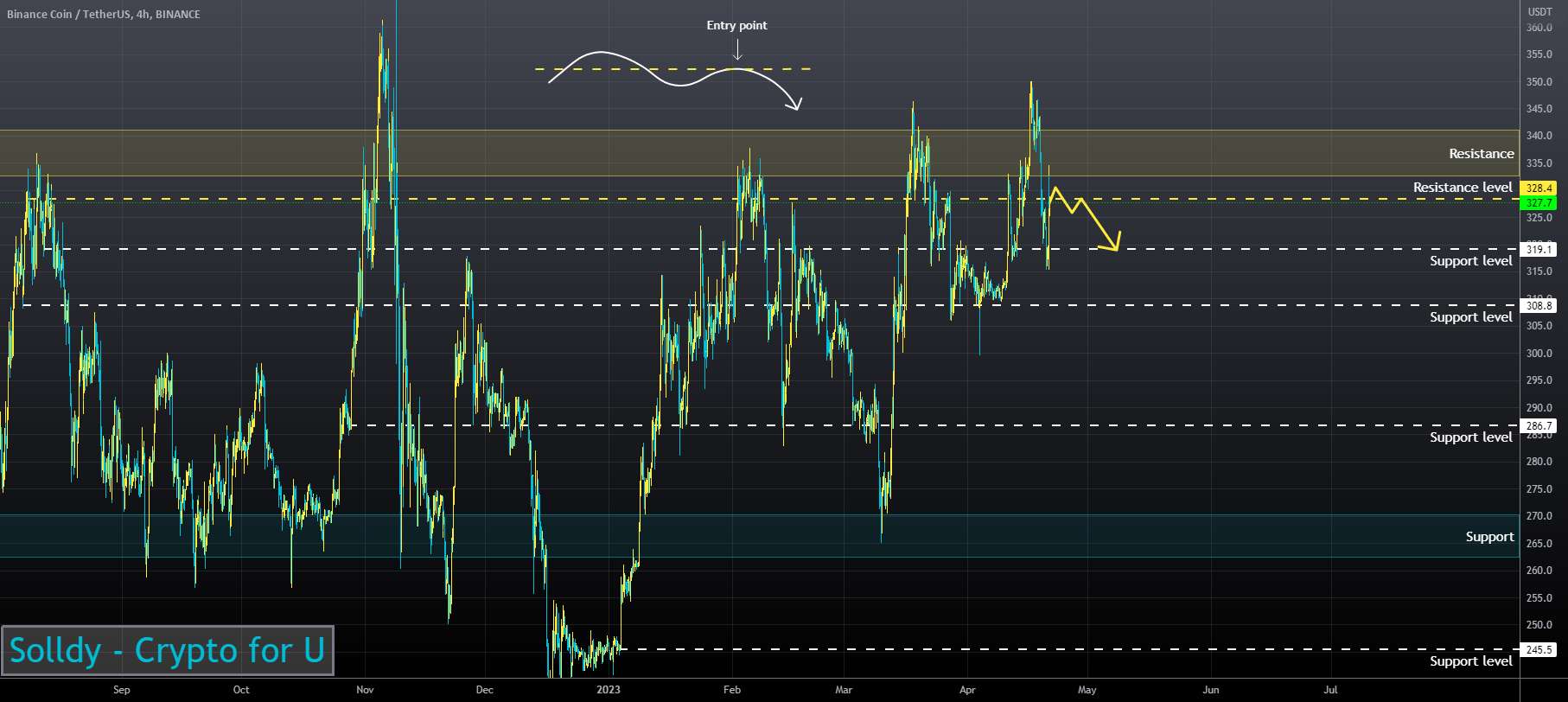Select the yellow 328.4 price tag
The width and height of the screenshot is (1568, 702).
[x=1539, y=188]
